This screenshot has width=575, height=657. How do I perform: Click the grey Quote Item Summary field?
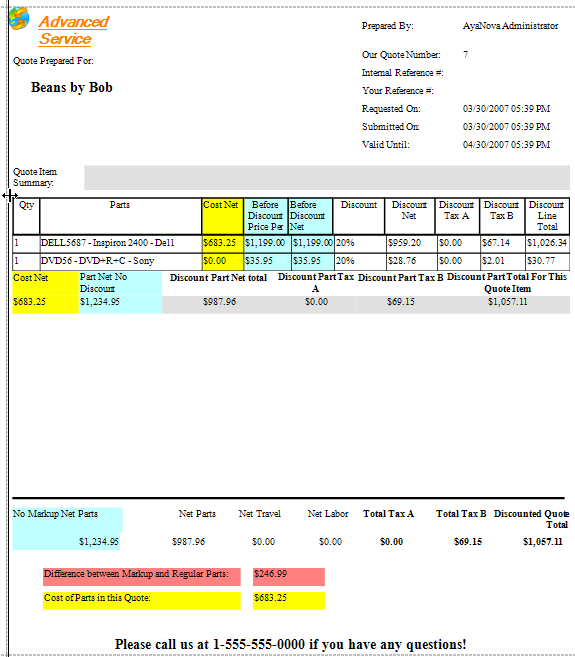(327, 177)
